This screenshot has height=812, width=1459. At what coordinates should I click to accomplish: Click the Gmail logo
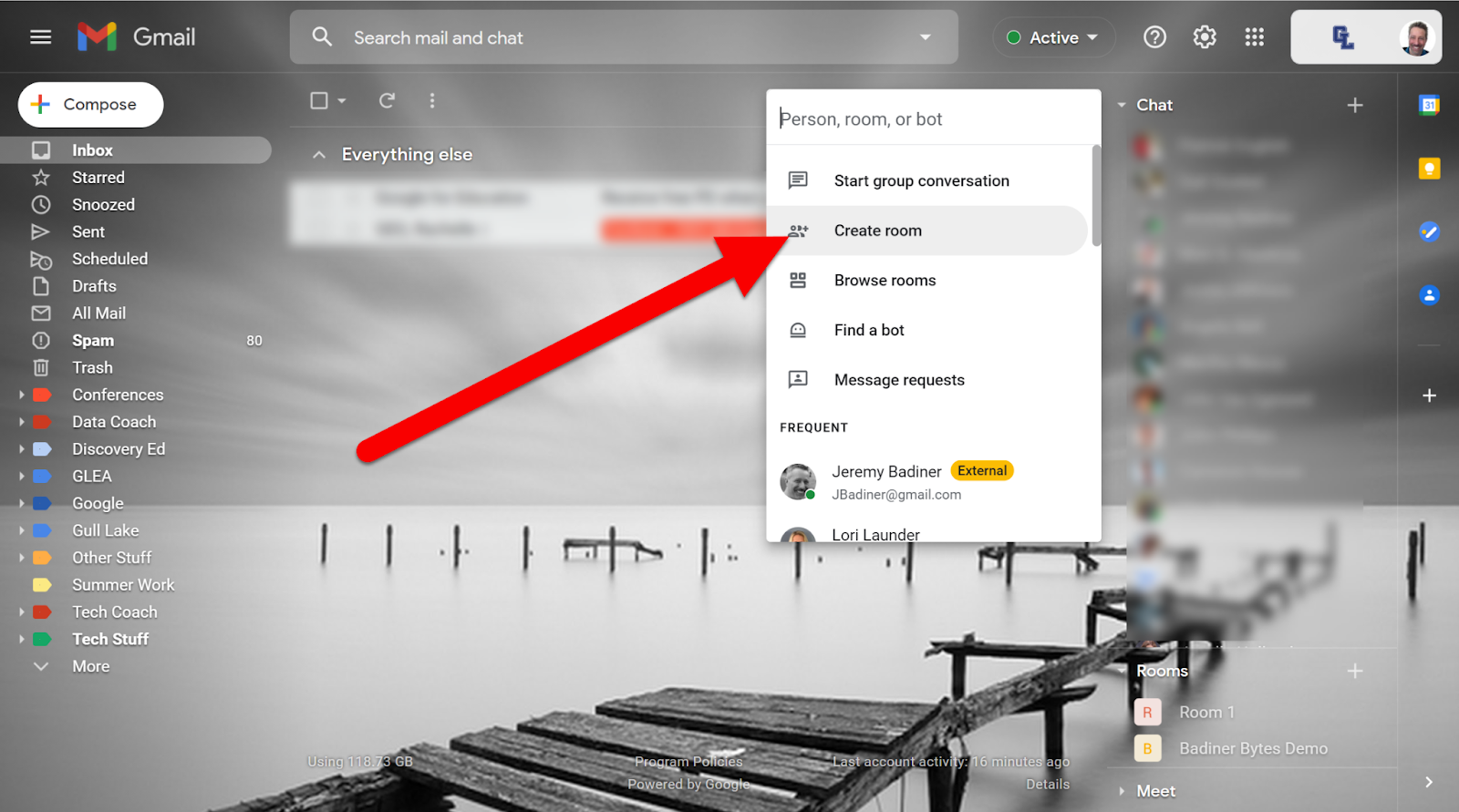point(137,37)
